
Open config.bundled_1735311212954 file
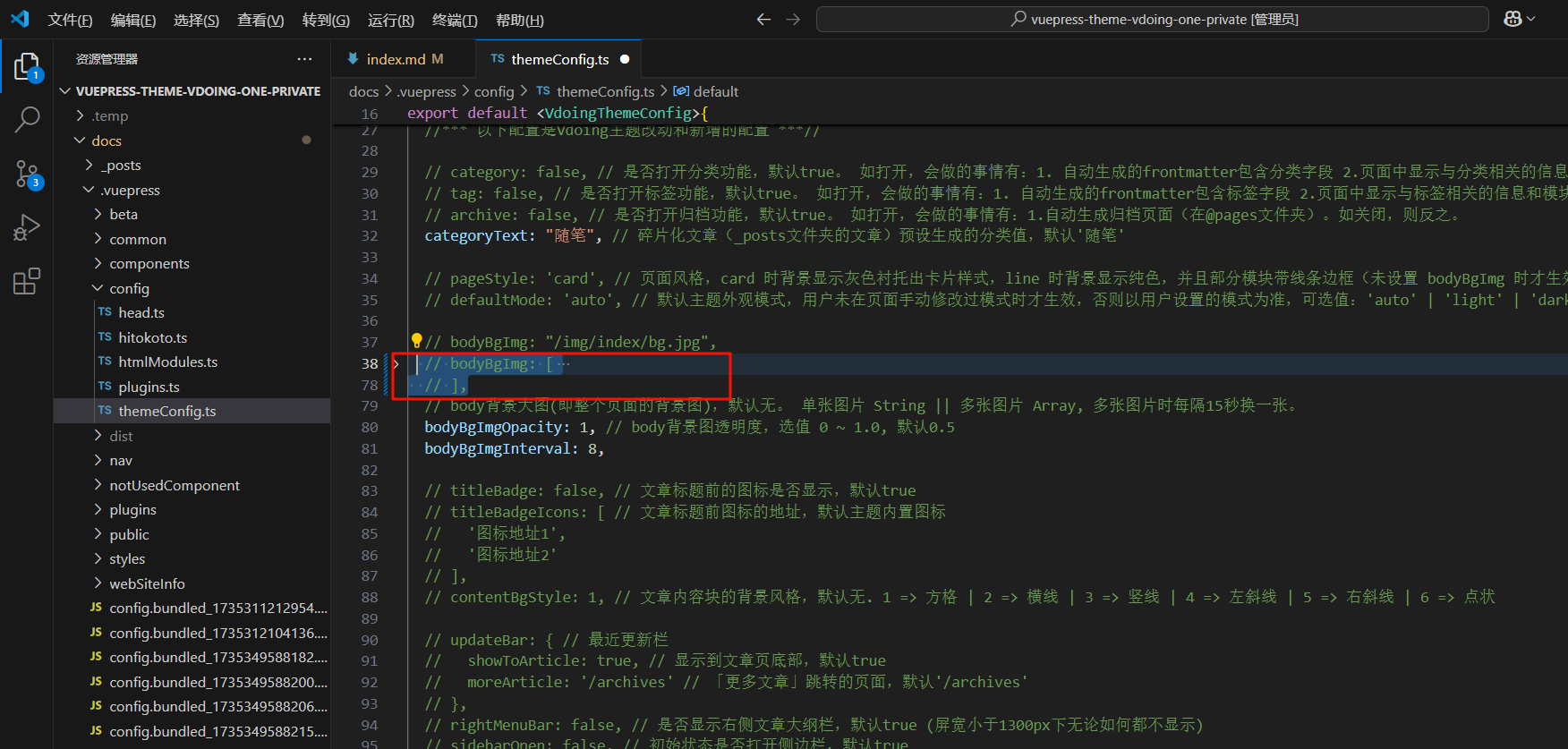(192, 608)
